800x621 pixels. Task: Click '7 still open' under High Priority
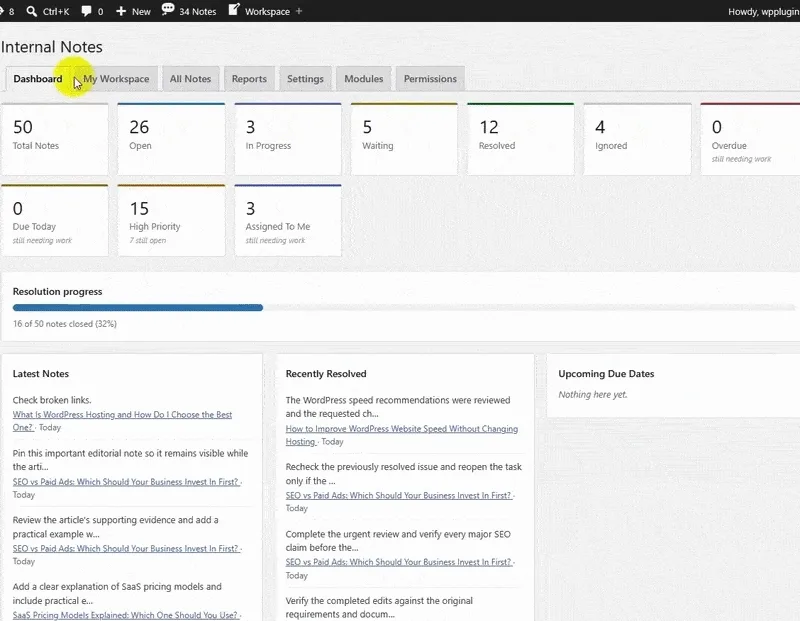click(147, 240)
